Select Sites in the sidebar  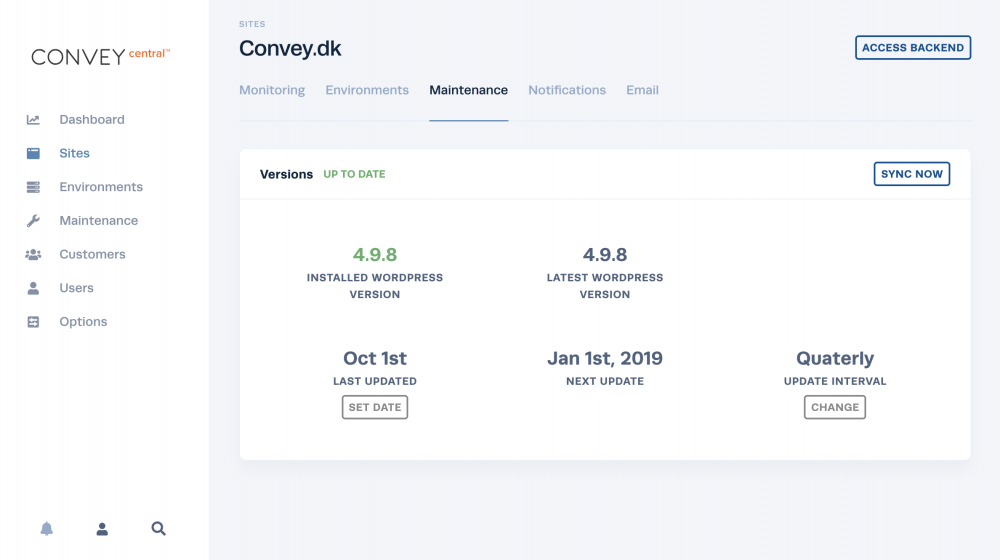(x=75, y=153)
